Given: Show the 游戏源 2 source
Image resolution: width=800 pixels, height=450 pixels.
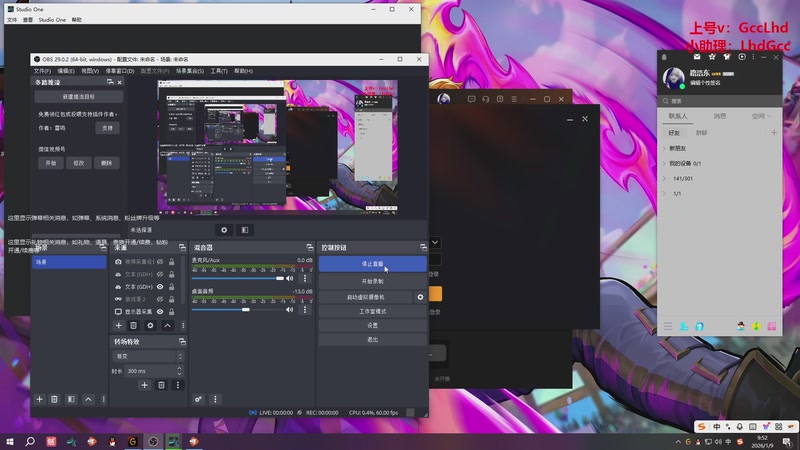Looking at the screenshot, I should 160,299.
